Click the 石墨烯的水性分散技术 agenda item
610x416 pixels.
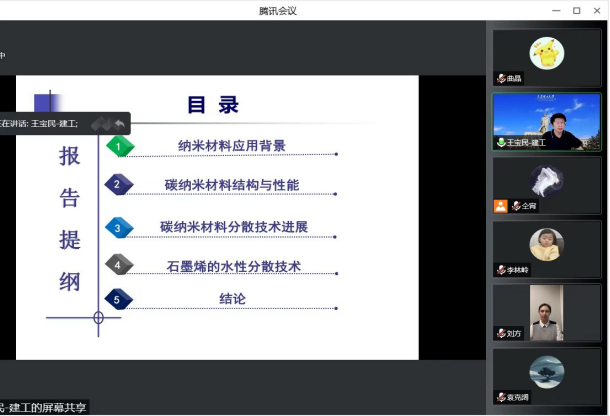(234, 266)
